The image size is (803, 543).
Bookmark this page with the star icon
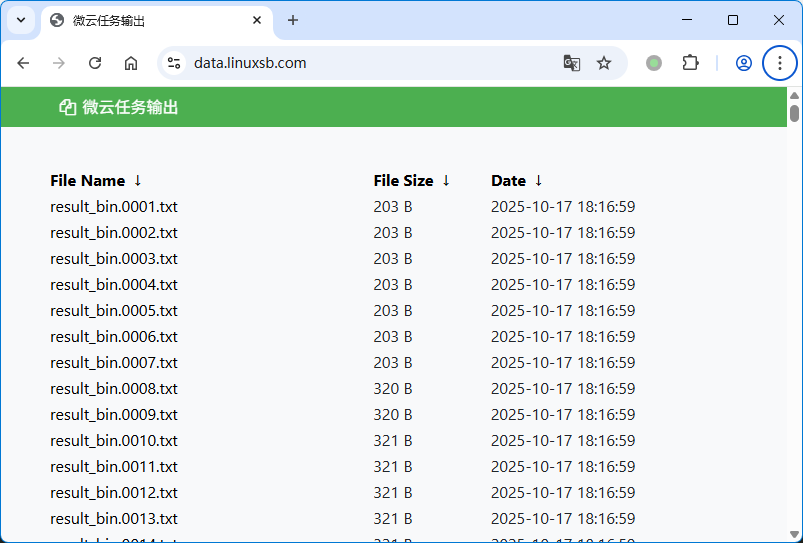pyautogui.click(x=604, y=63)
